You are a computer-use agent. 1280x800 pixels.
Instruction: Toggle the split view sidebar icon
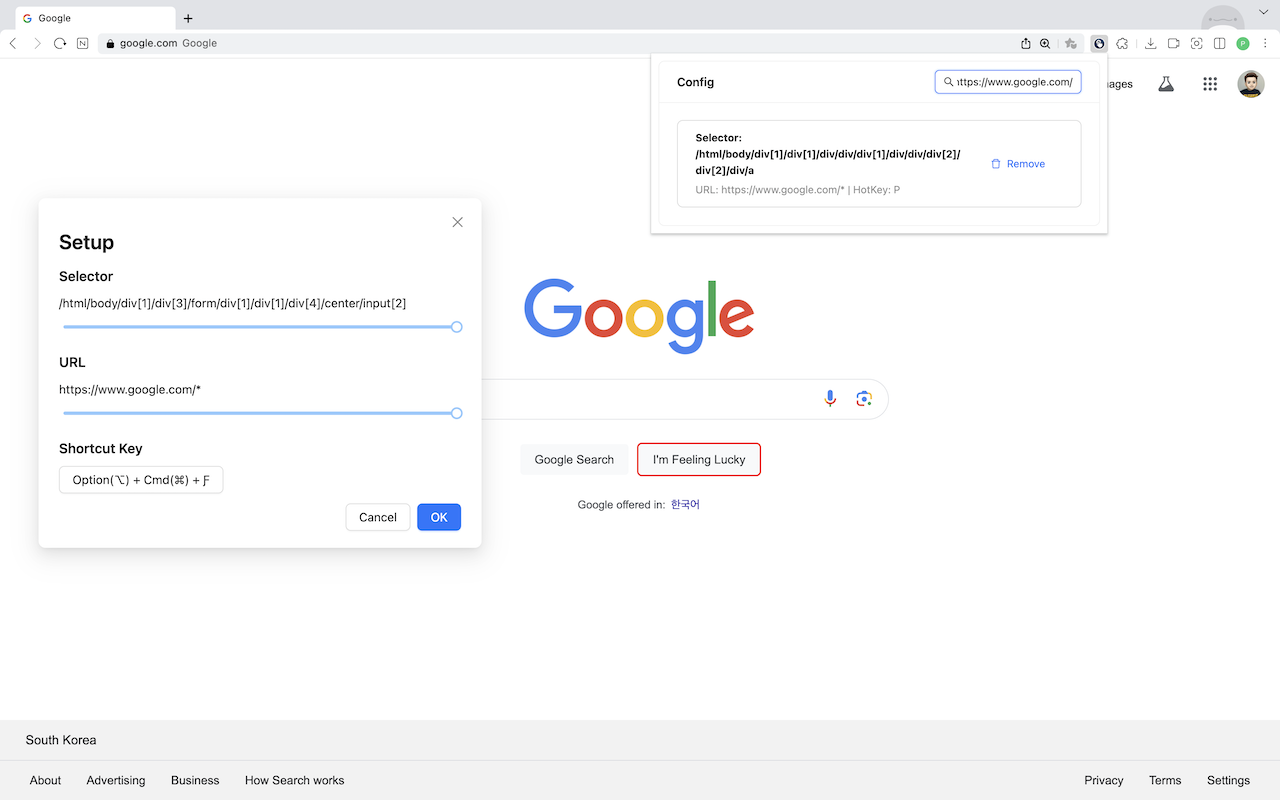[1220, 43]
